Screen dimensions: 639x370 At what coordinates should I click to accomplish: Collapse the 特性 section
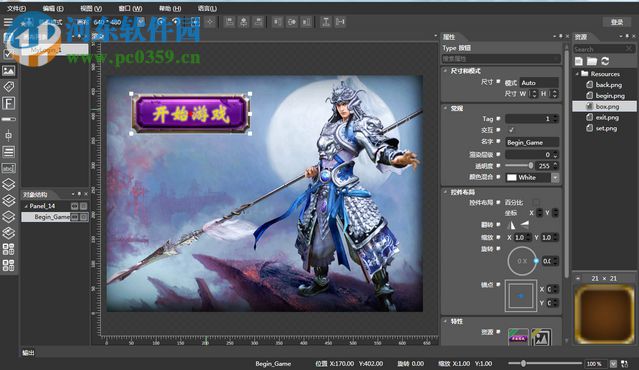[x=445, y=321]
